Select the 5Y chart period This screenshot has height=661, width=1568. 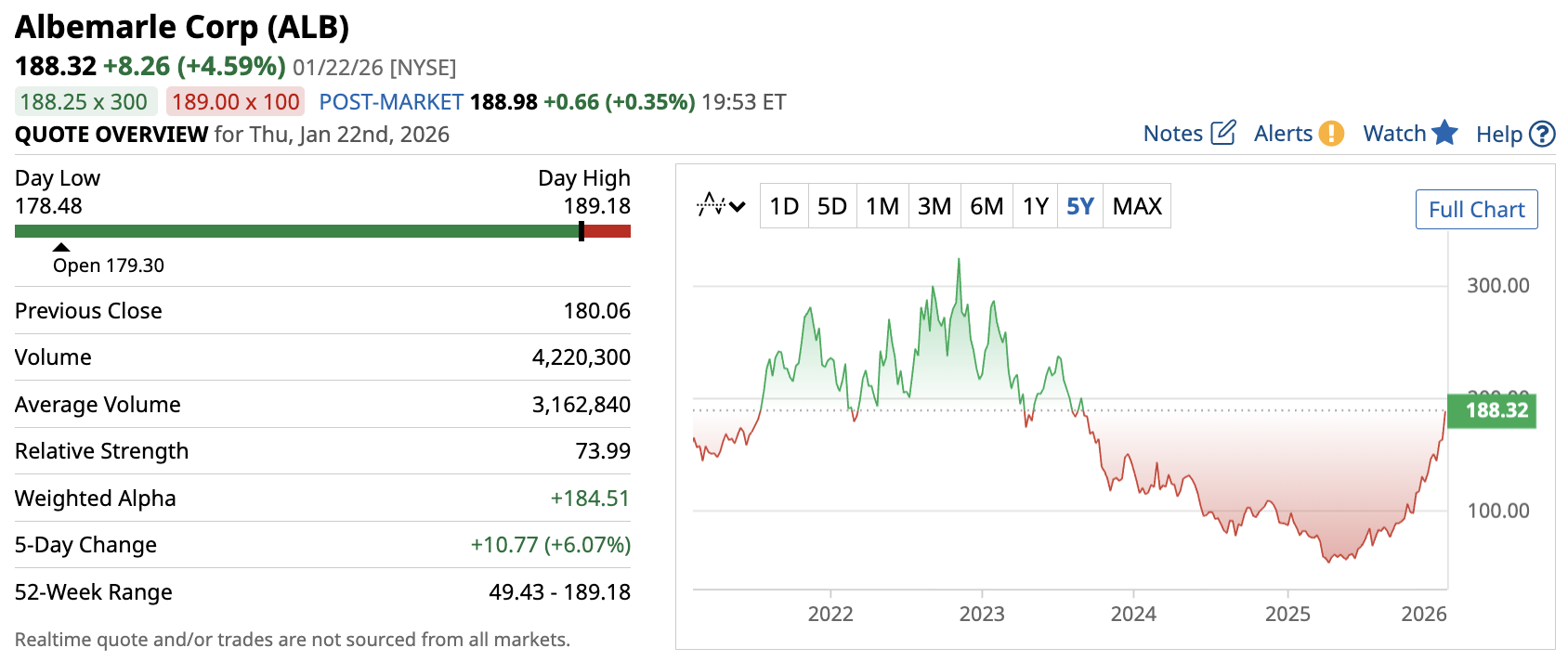(x=1080, y=206)
